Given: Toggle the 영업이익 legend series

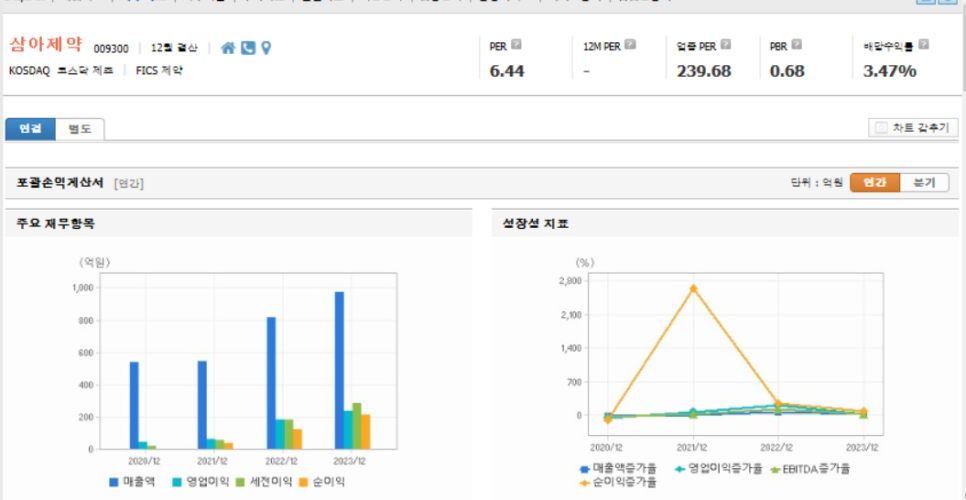Looking at the screenshot, I should (x=201, y=482).
